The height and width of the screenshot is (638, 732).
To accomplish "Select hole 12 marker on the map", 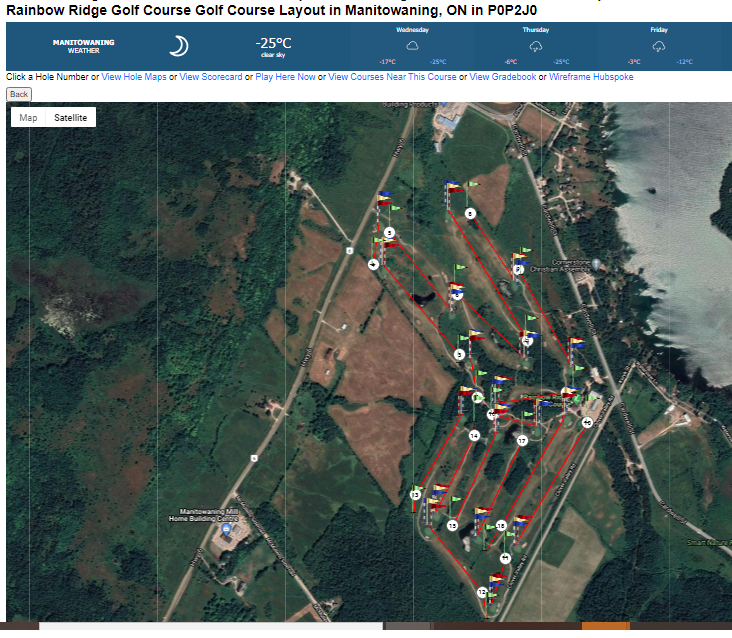I will pos(482,592).
